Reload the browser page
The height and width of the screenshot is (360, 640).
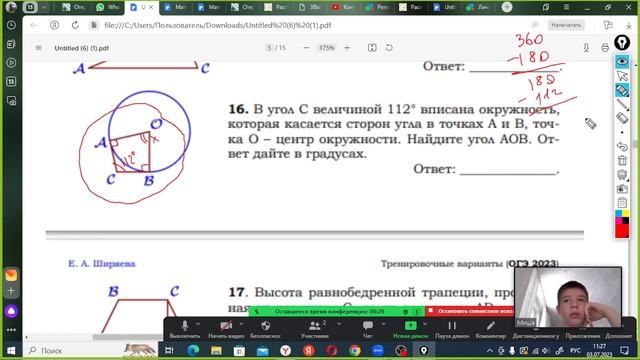coord(75,25)
